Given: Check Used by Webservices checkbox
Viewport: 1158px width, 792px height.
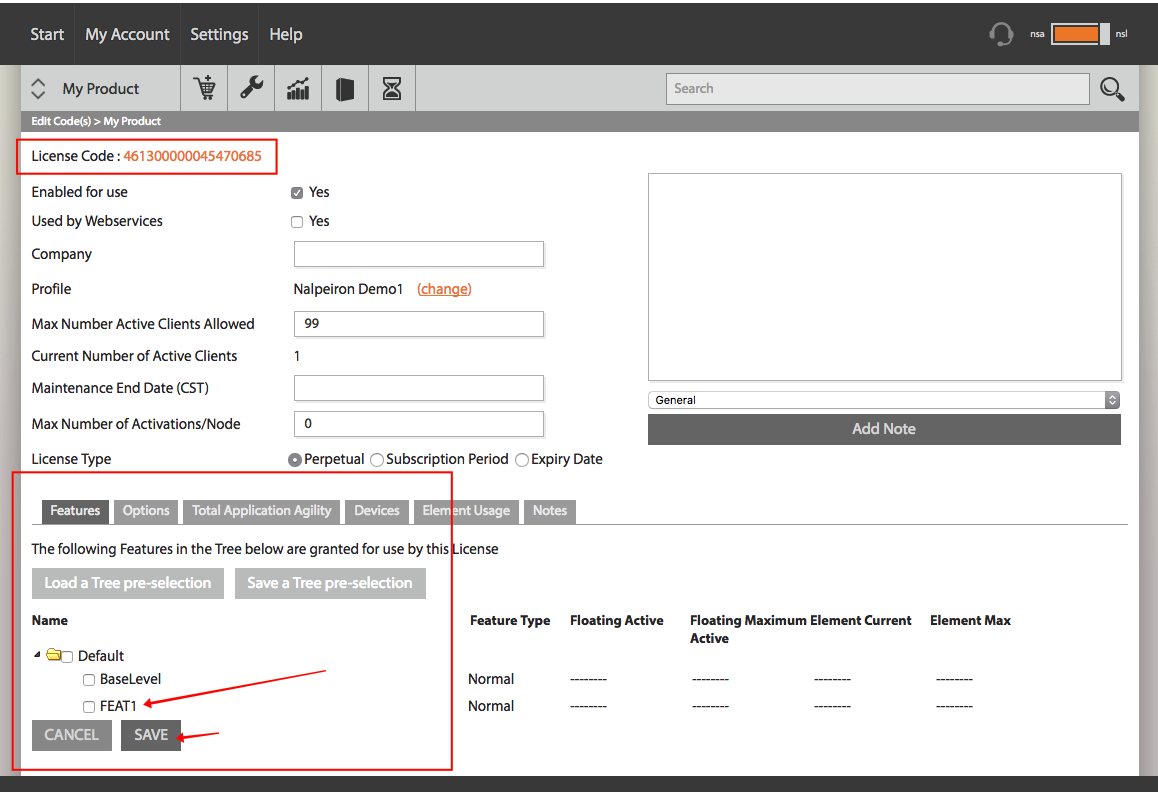Looking at the screenshot, I should tap(297, 222).
